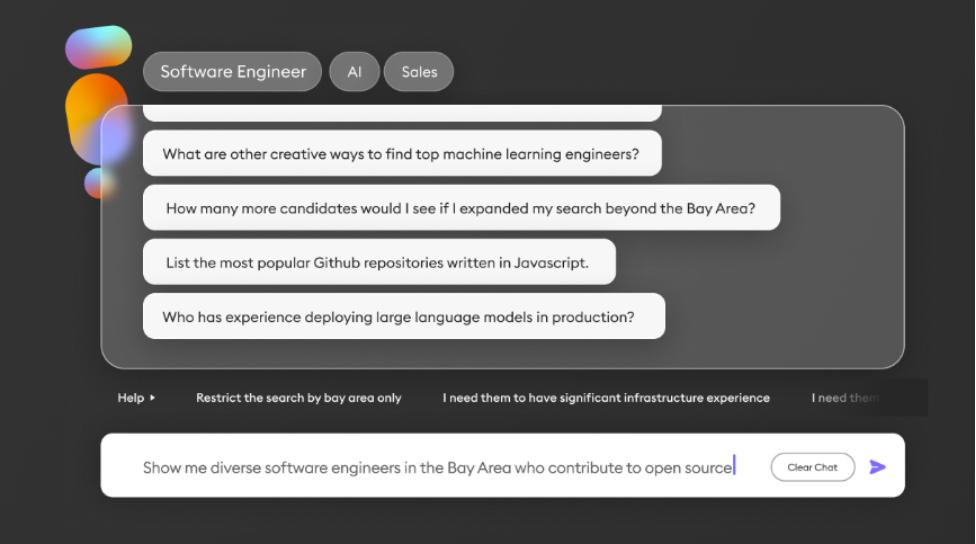Choose the large language models question

[x=404, y=316]
